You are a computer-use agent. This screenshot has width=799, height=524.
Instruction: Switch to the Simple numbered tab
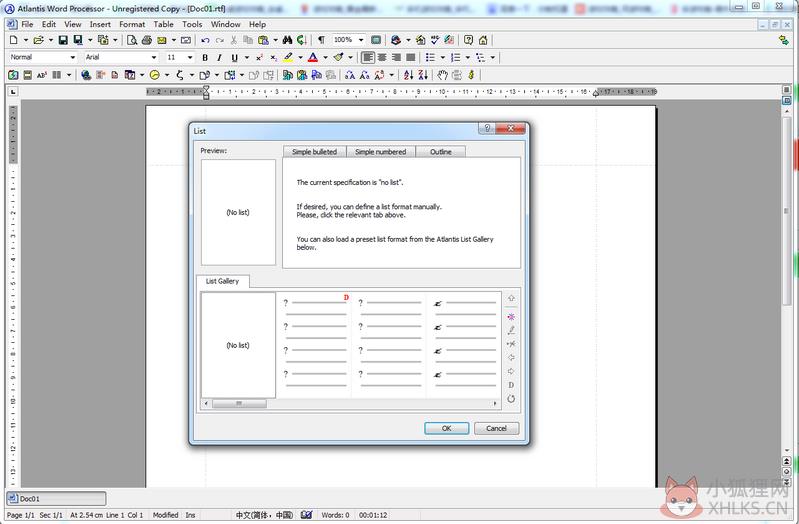click(381, 151)
